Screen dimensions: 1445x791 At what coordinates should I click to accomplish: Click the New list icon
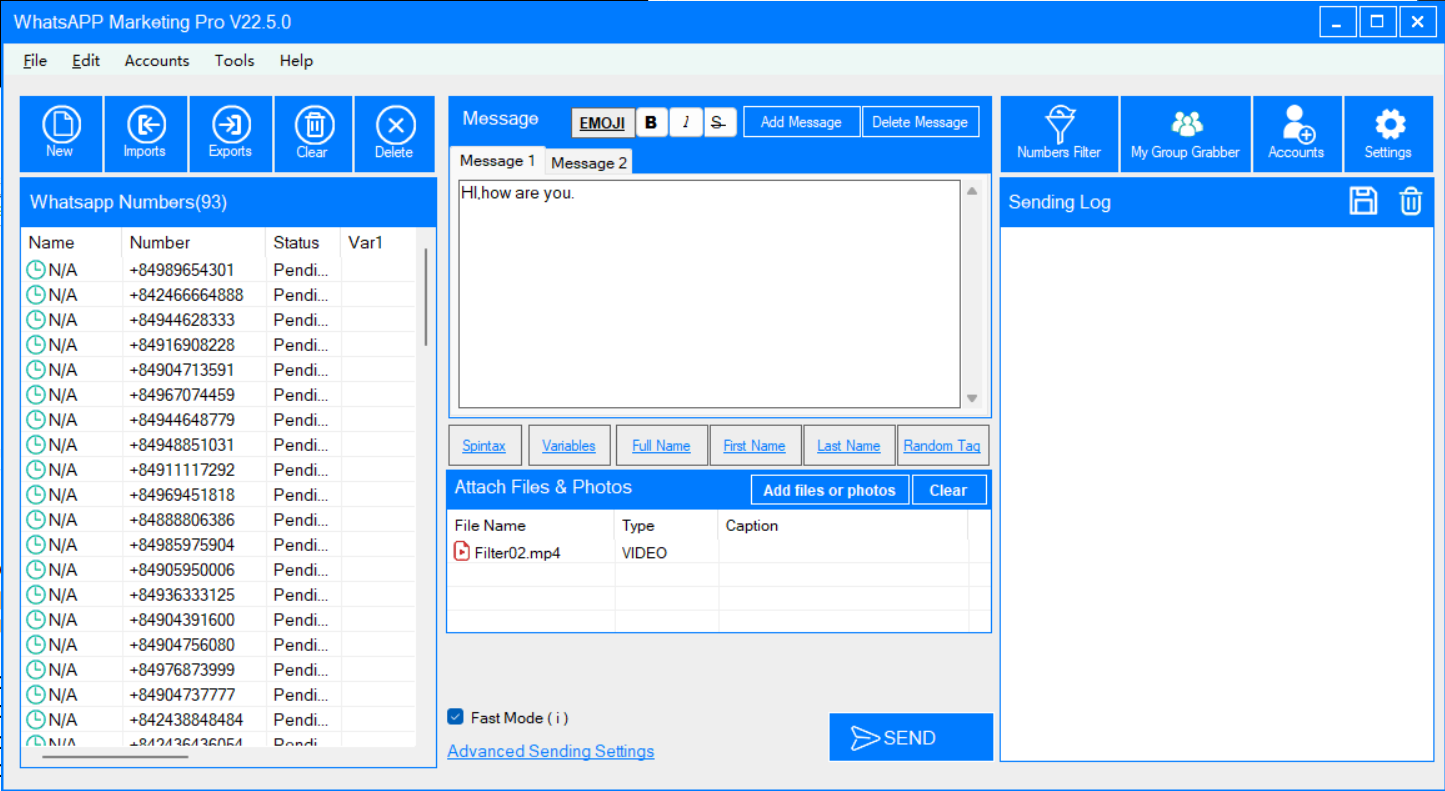click(x=61, y=133)
